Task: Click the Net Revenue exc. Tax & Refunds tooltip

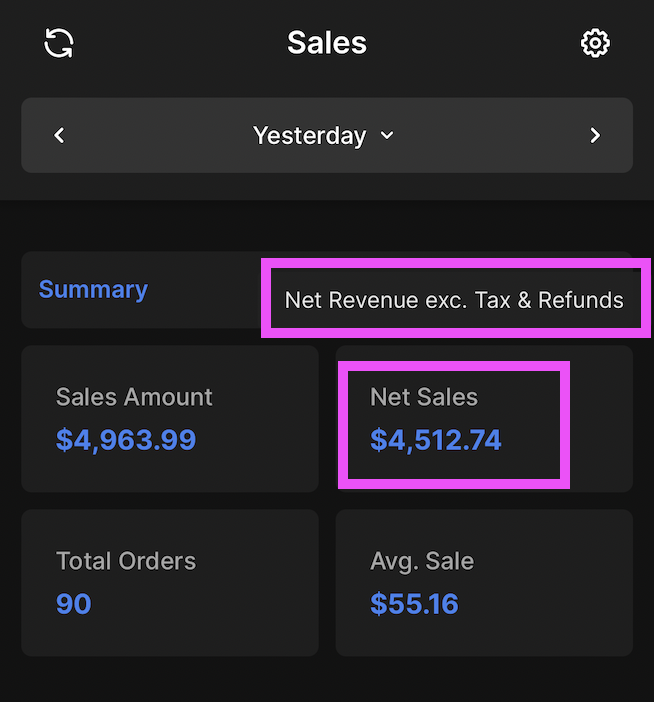Action: (454, 299)
